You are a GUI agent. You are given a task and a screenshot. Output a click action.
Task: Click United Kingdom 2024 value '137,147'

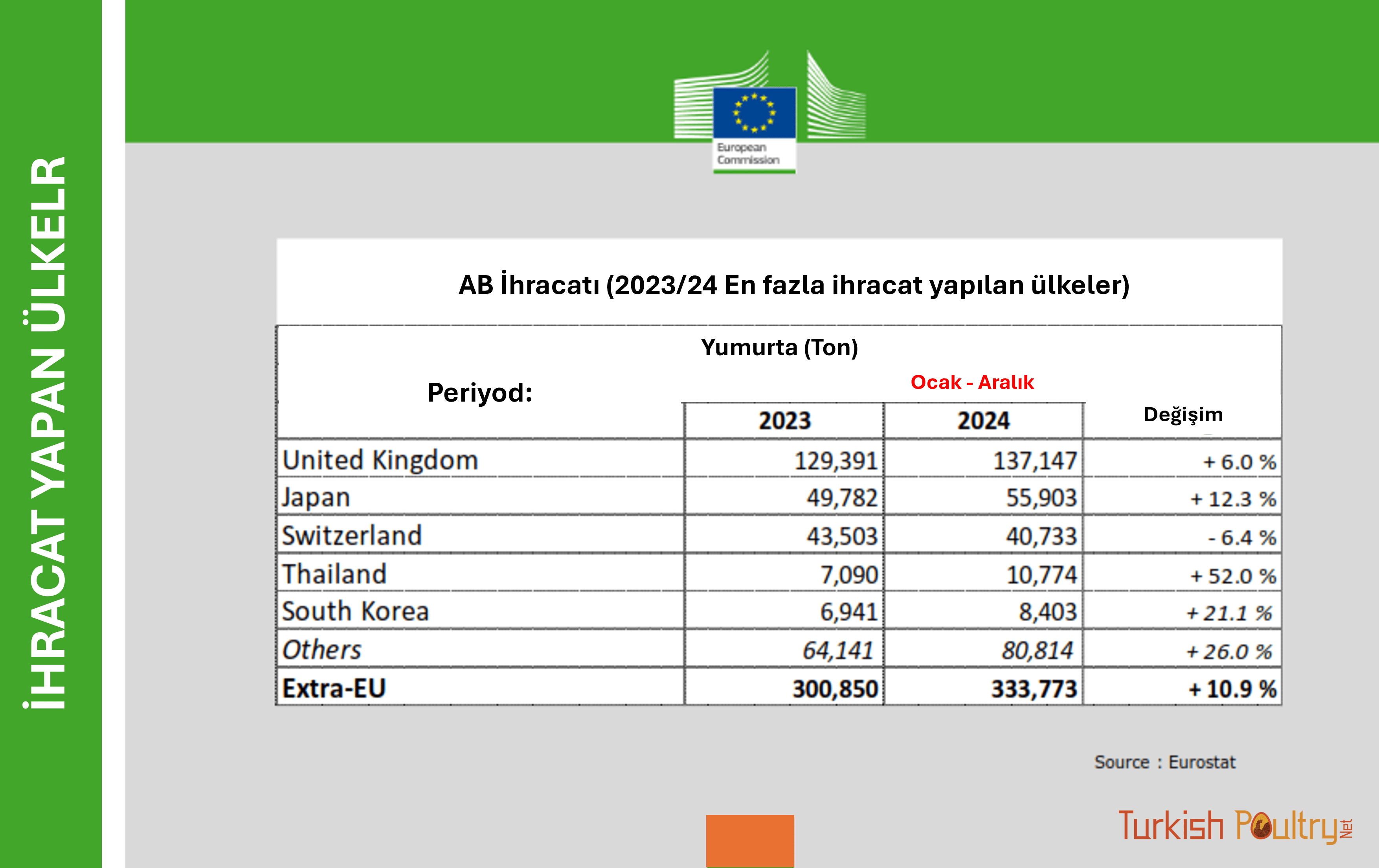(1035, 461)
